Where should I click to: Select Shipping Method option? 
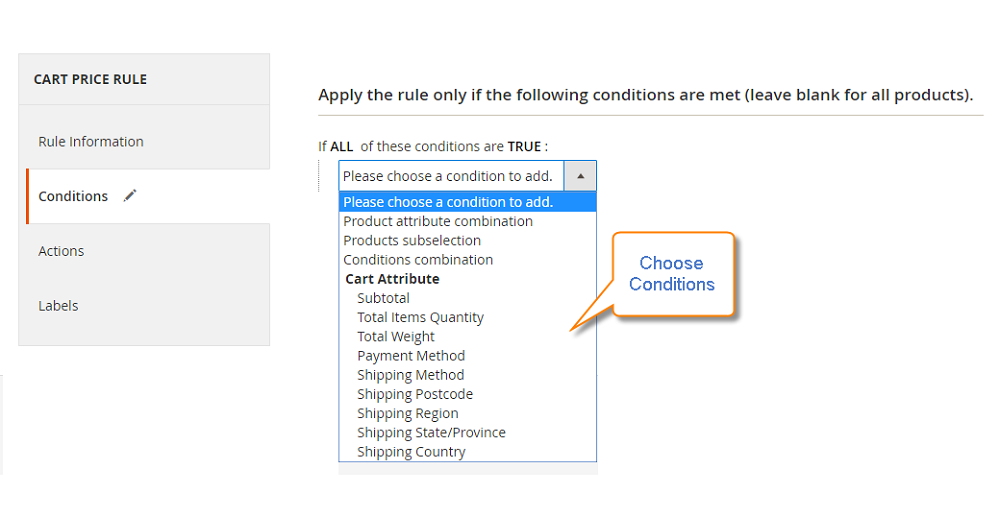410,375
